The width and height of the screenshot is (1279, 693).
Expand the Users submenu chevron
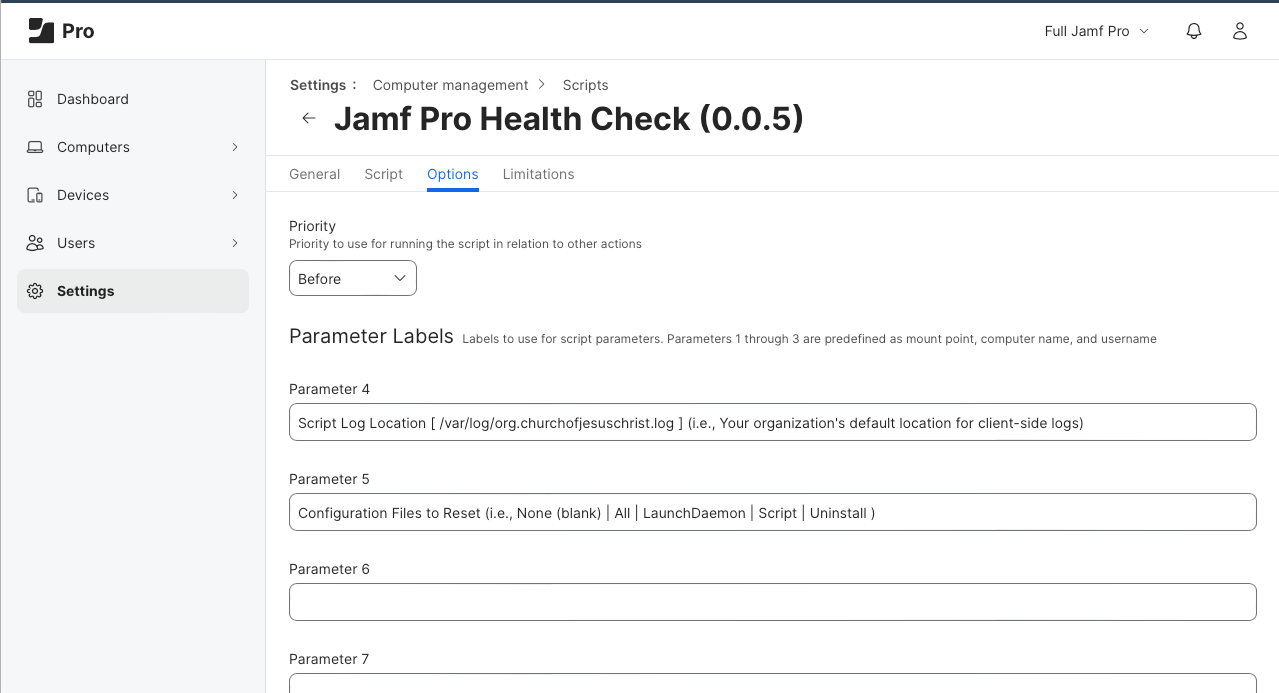click(235, 243)
